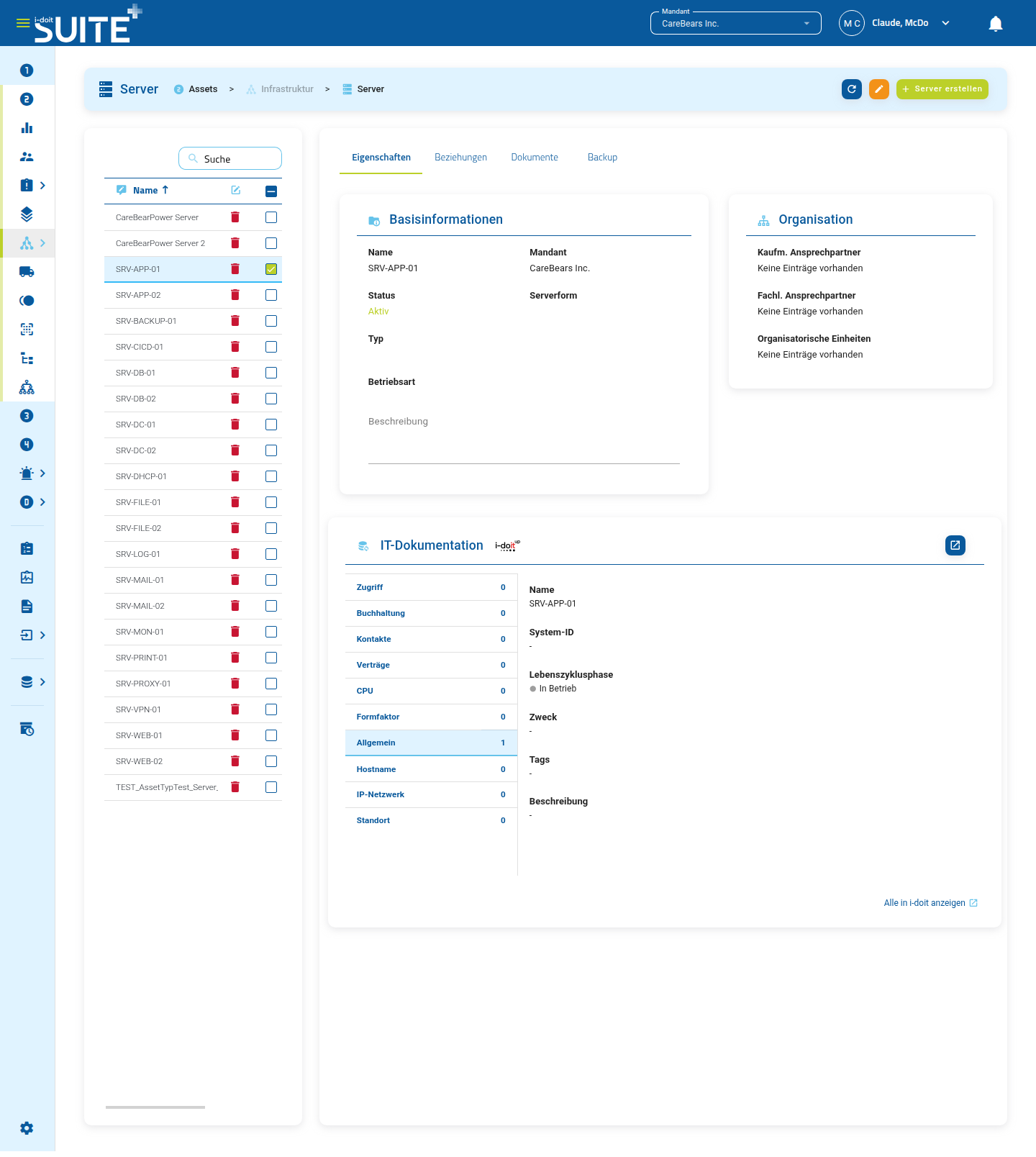Delete SRV-DB-01 via trash icon
Viewport: 1036px width, 1157px height.
pos(235,373)
